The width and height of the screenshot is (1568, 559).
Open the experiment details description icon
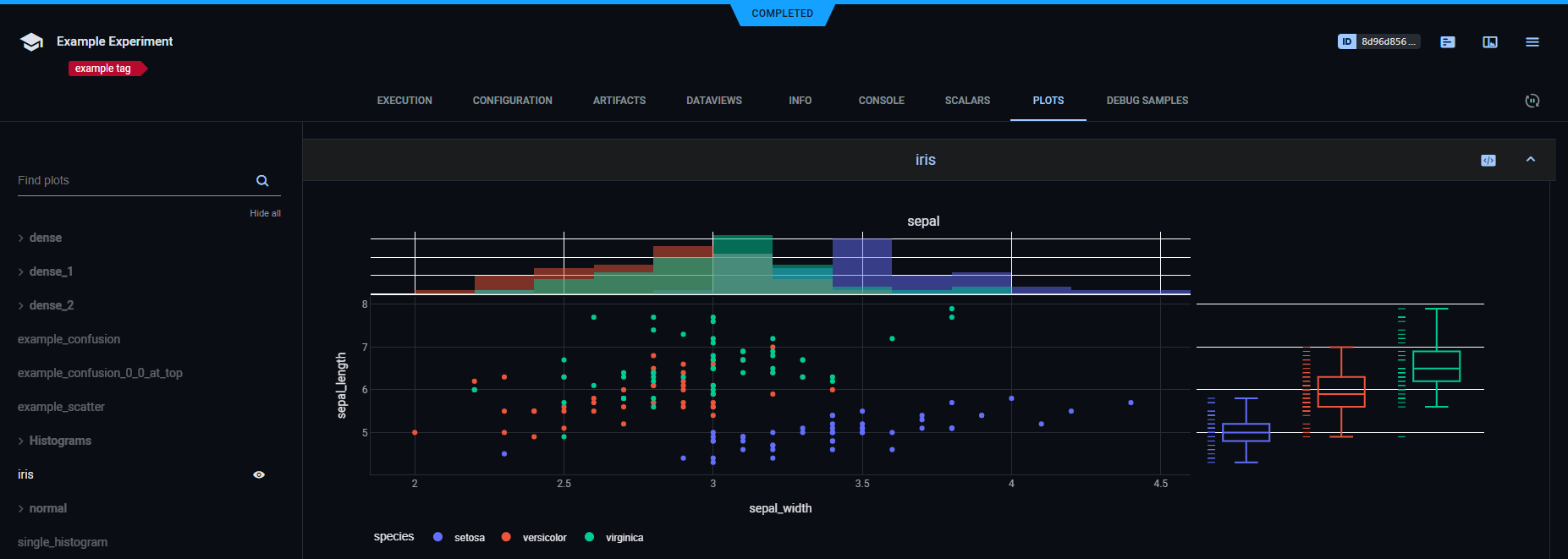[x=1447, y=42]
